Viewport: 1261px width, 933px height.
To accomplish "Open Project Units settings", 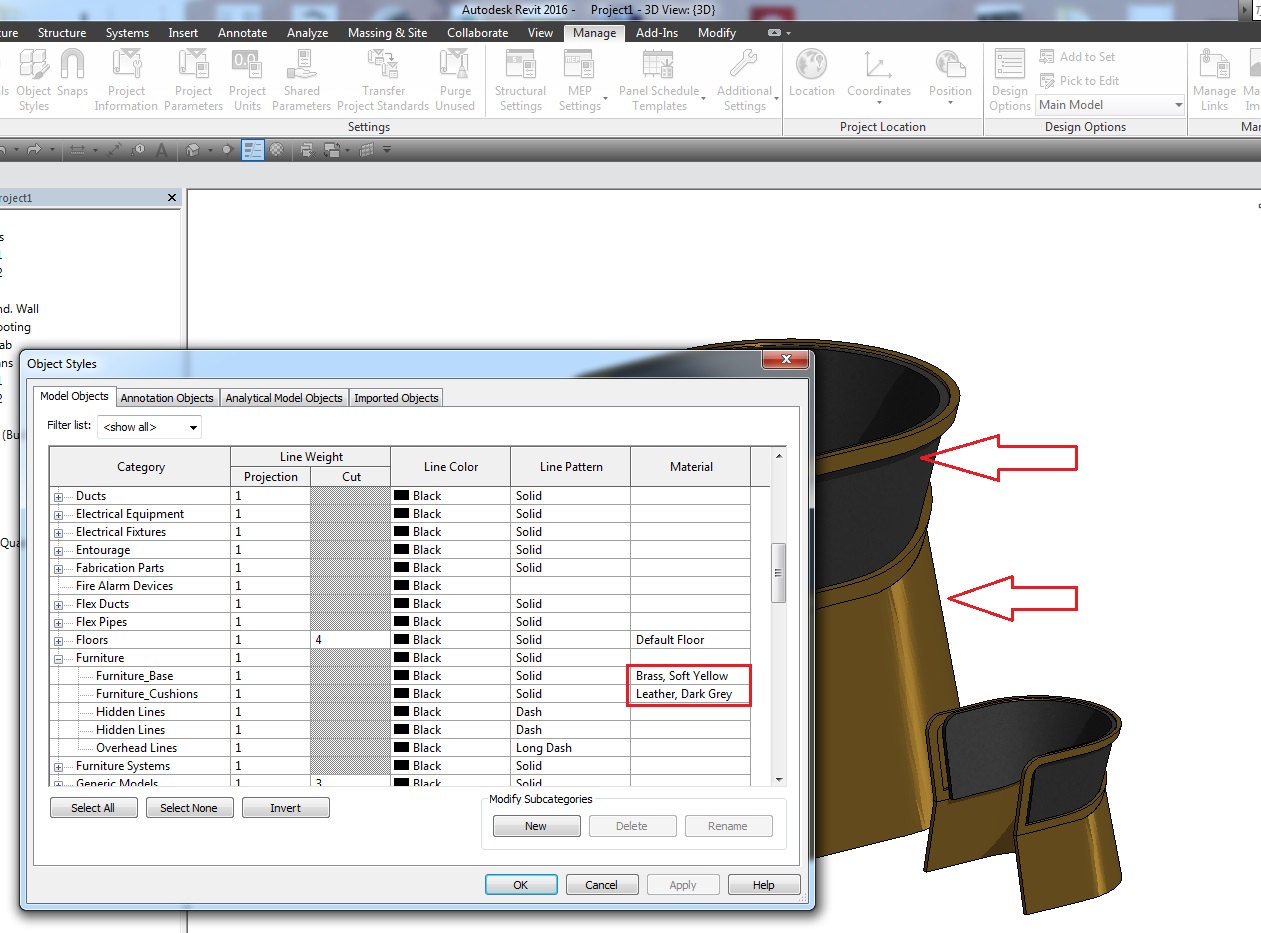I will point(247,80).
